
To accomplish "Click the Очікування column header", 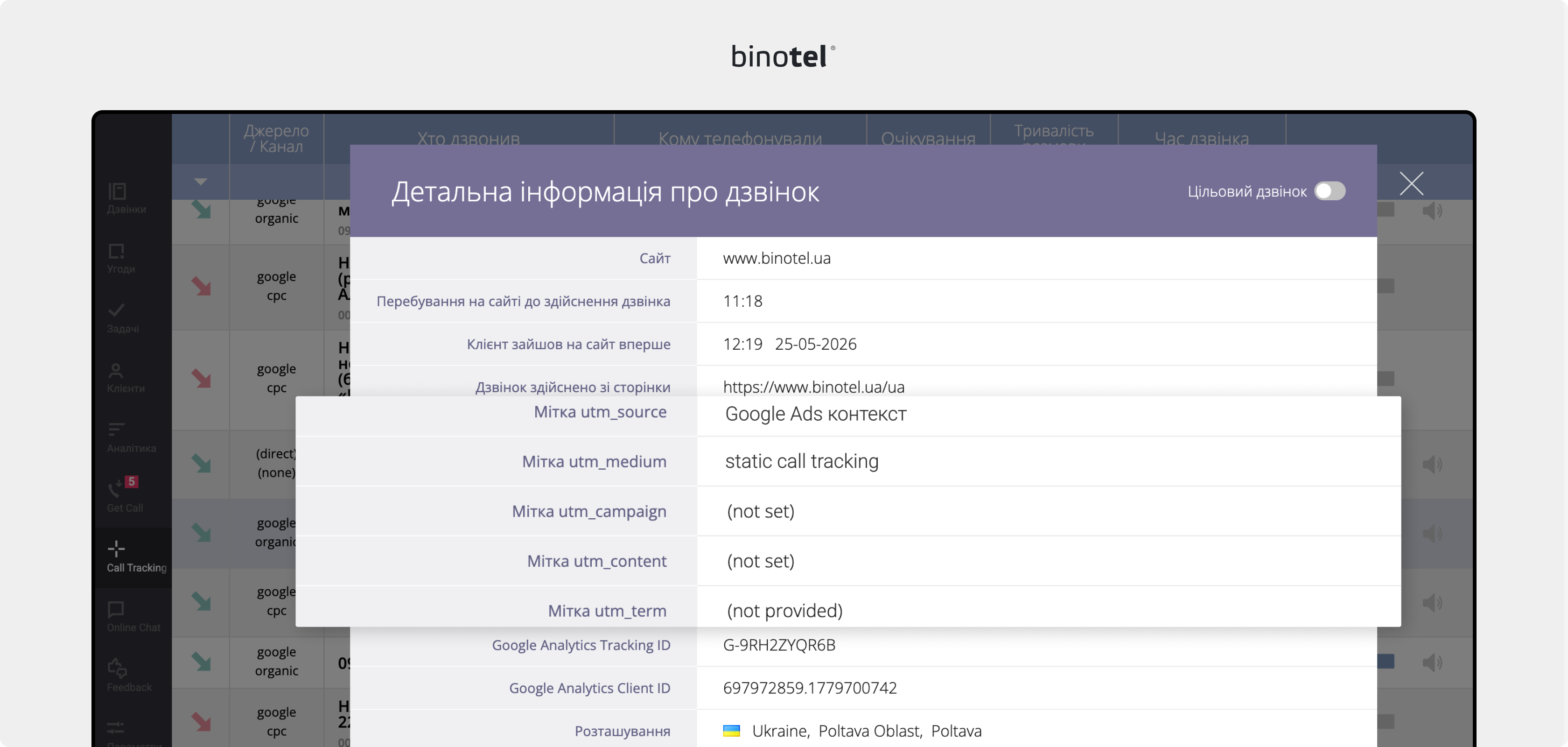I will pos(928,139).
